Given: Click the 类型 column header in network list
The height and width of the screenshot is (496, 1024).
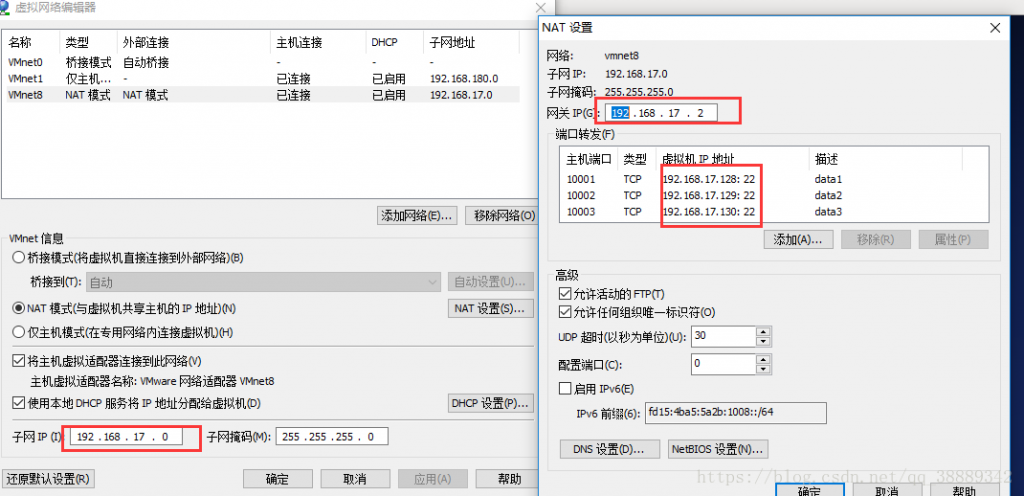Looking at the screenshot, I should 88,42.
